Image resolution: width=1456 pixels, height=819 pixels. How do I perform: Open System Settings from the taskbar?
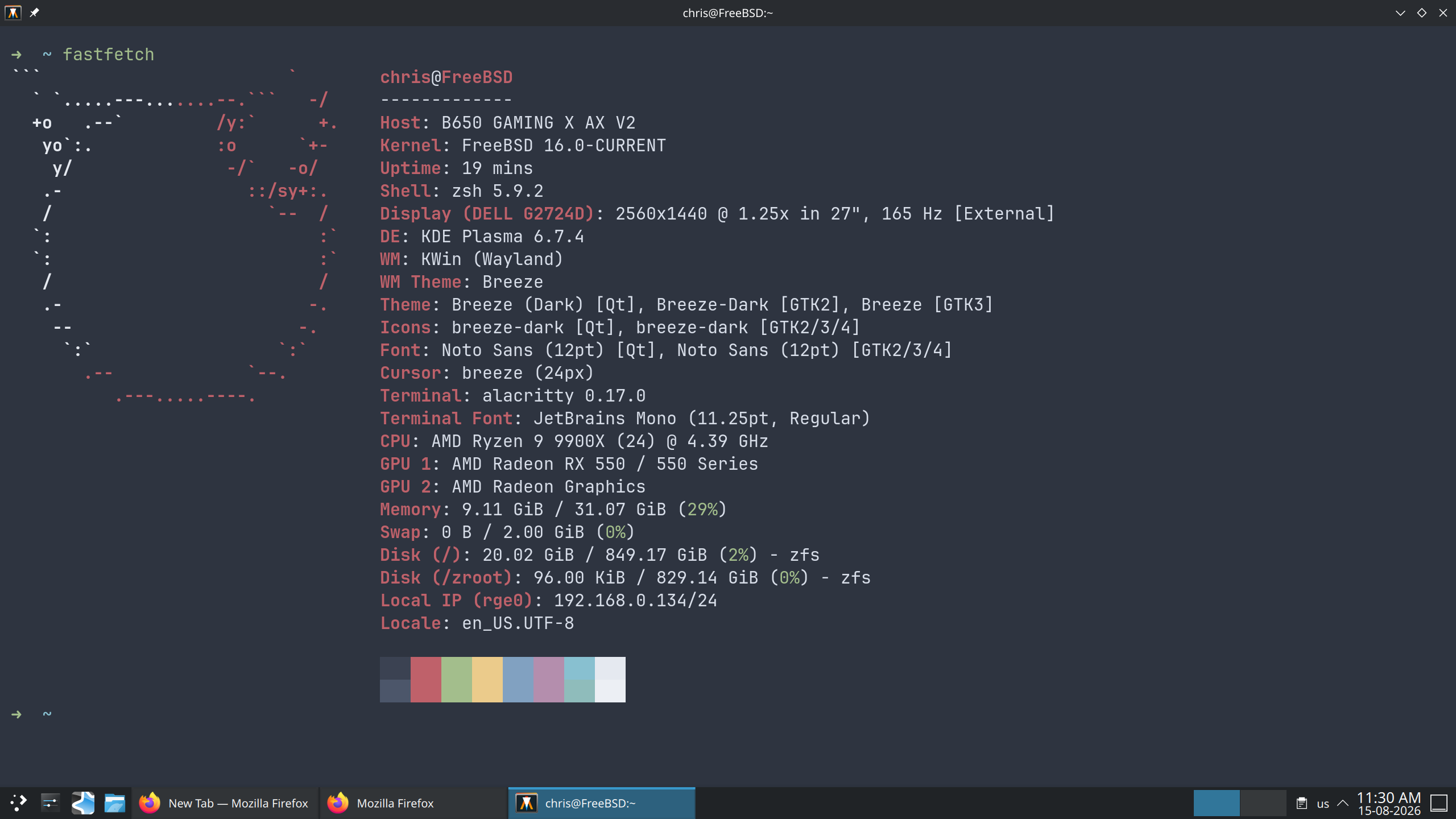[x=51, y=803]
